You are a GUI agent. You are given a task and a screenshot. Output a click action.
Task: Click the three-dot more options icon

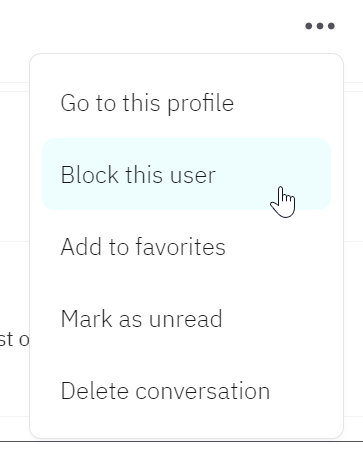click(x=320, y=26)
